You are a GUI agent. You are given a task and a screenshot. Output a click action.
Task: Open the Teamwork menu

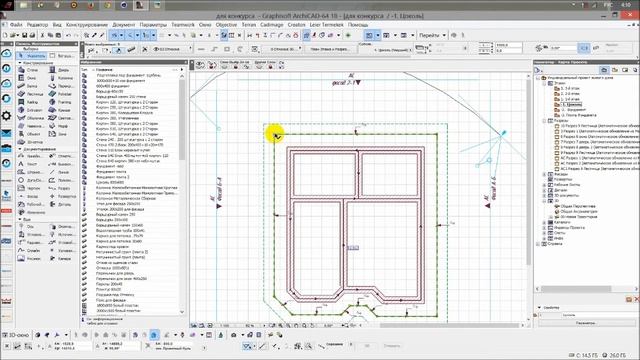pos(182,25)
